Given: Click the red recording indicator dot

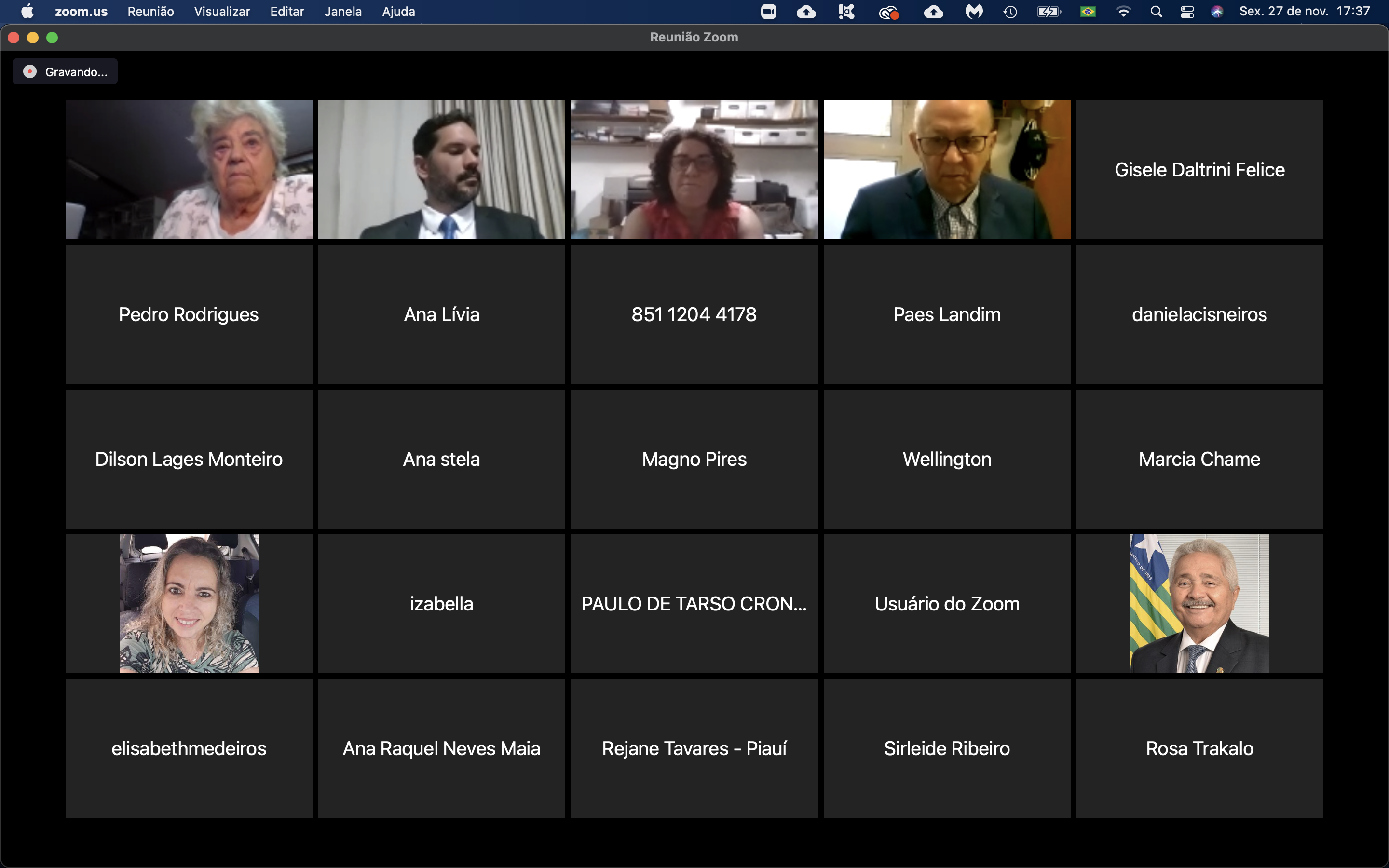Looking at the screenshot, I should tap(30, 71).
